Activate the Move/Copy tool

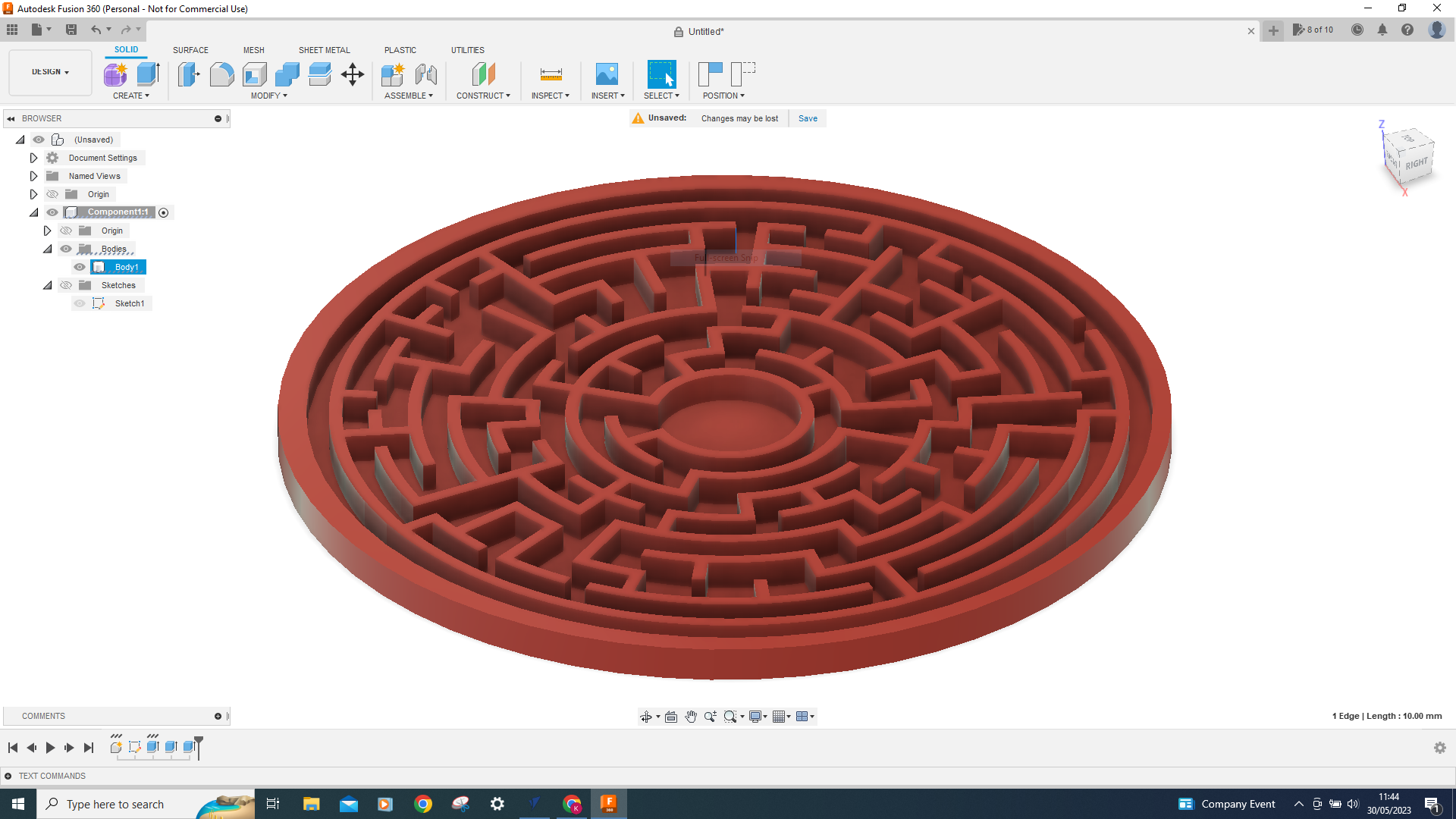[352, 75]
